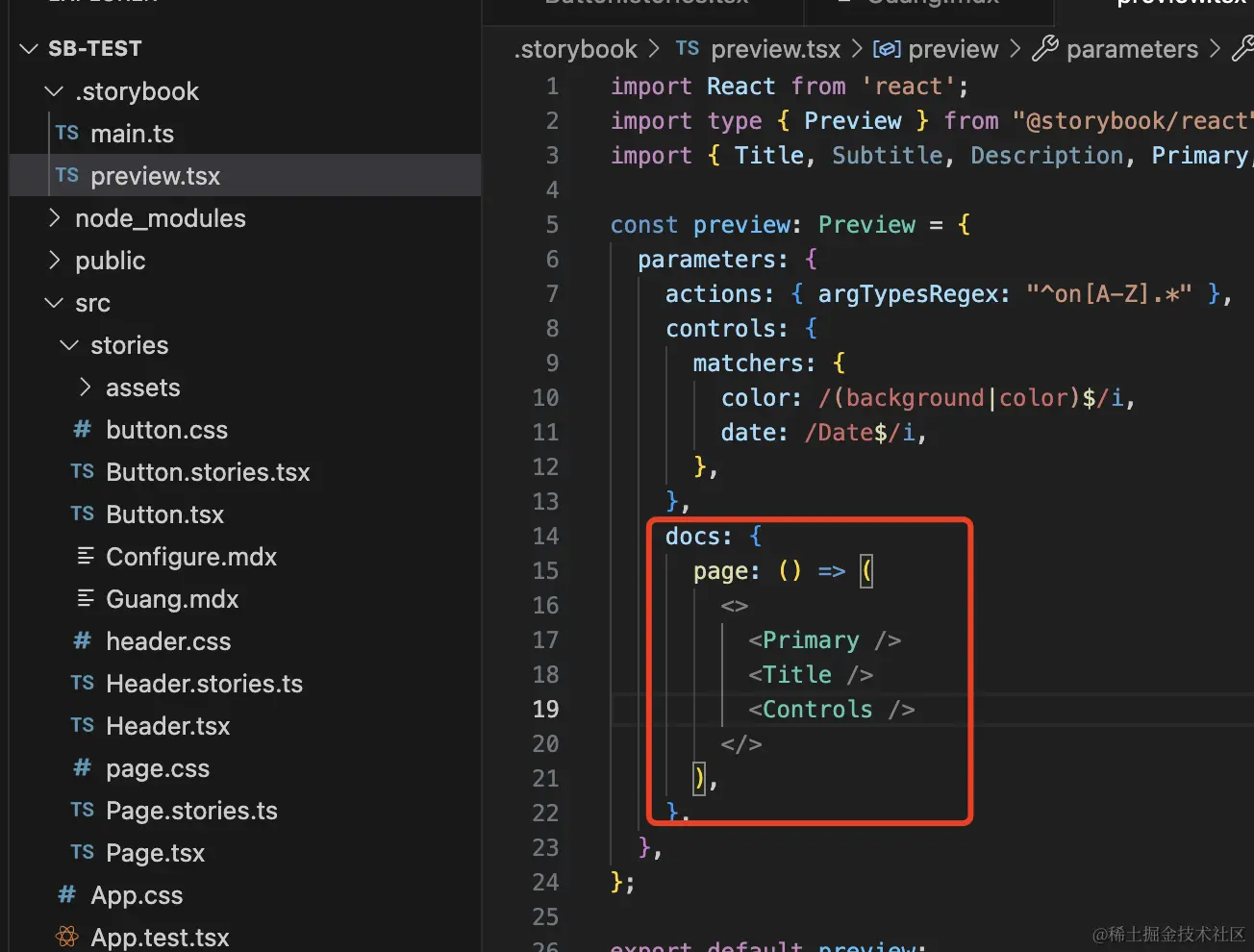Collapse the SB-TEST root folder chevron
Image resolution: width=1254 pixels, height=952 pixels.
point(29,49)
